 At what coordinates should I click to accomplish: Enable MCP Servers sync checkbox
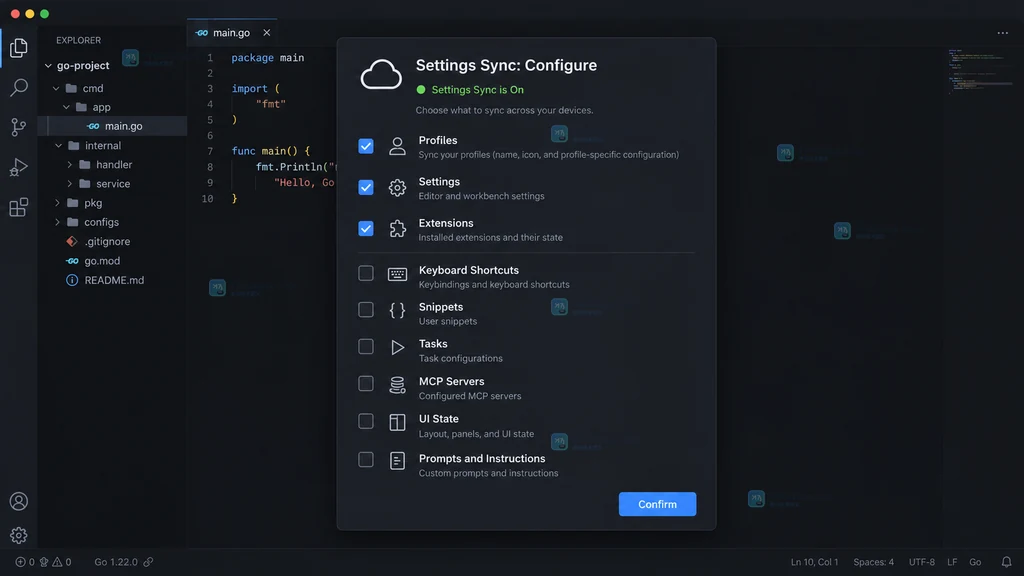(x=366, y=384)
